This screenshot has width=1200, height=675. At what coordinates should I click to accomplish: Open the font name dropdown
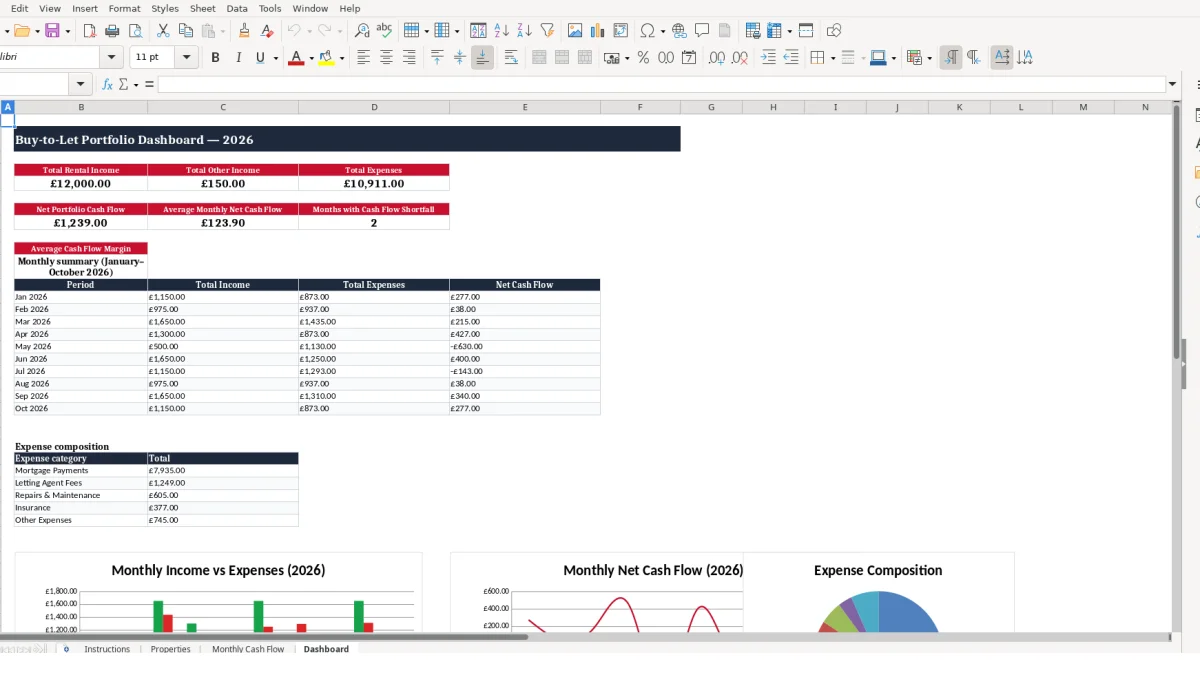(111, 58)
